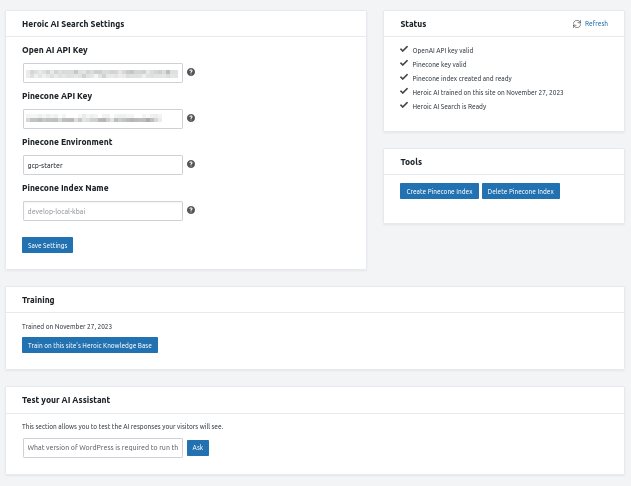631x486 pixels.
Task: Click help icon beside Open AI API Key
Action: (191, 72)
